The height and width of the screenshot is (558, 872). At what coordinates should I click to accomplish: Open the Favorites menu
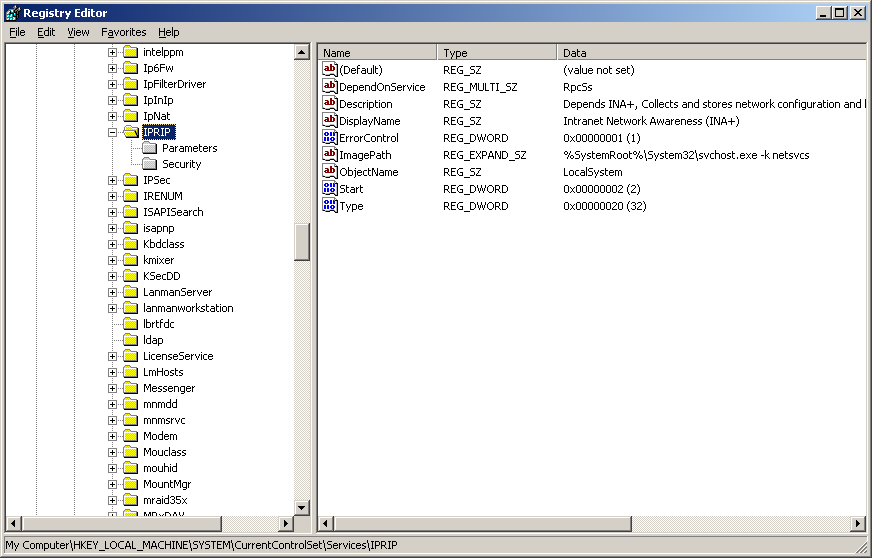[123, 32]
